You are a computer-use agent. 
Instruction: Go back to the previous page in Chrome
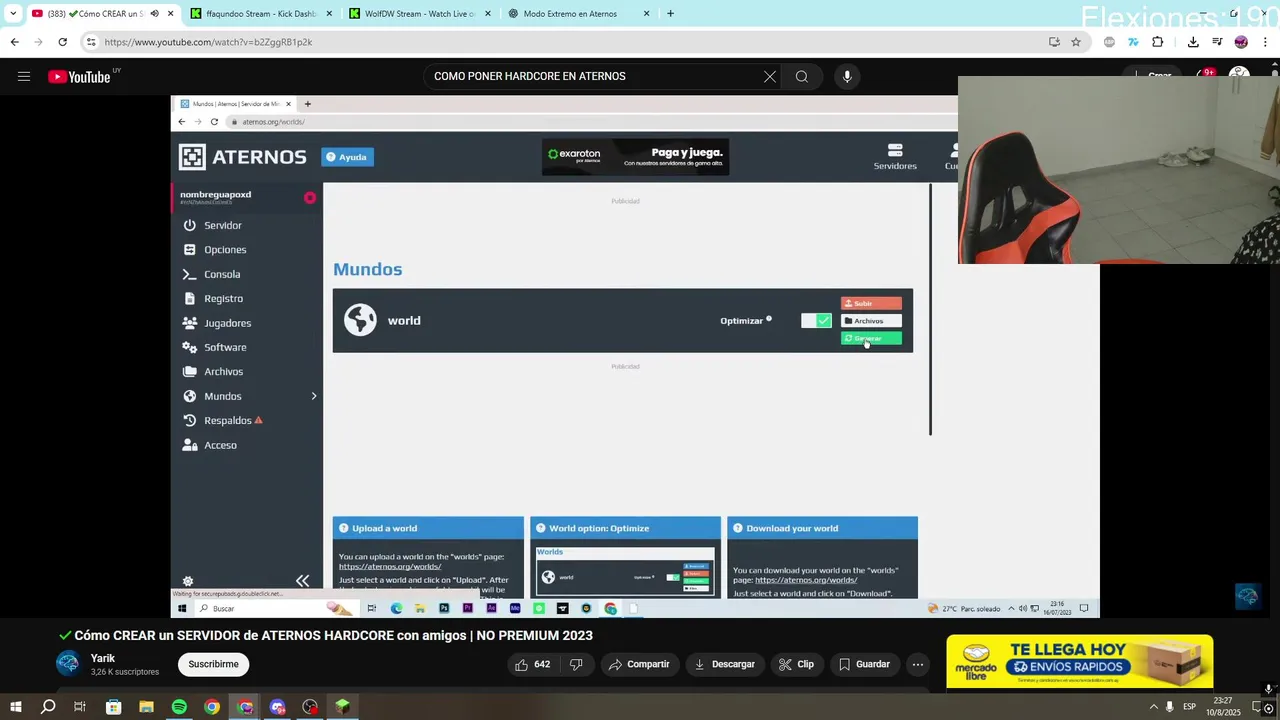point(14,42)
